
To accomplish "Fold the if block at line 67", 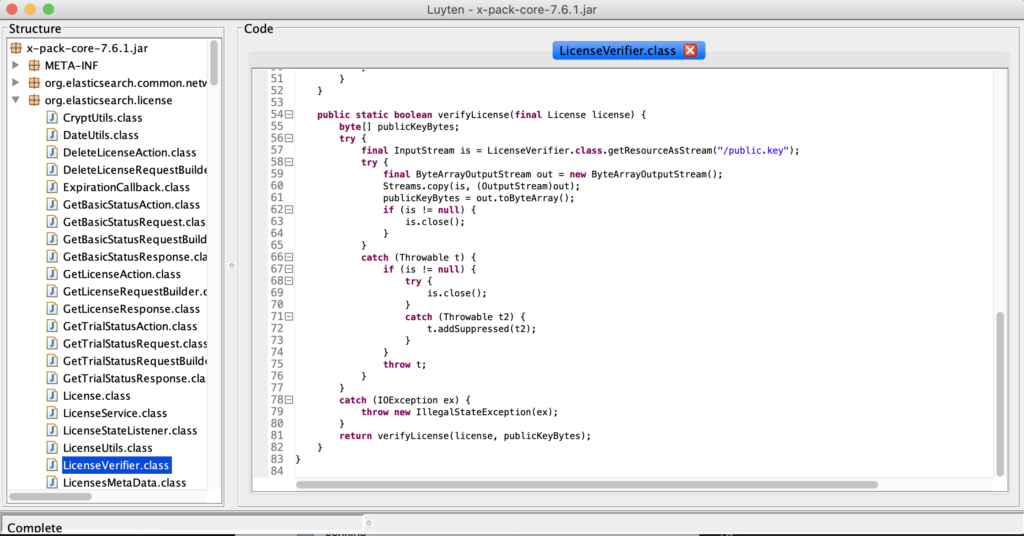I will pos(289,269).
